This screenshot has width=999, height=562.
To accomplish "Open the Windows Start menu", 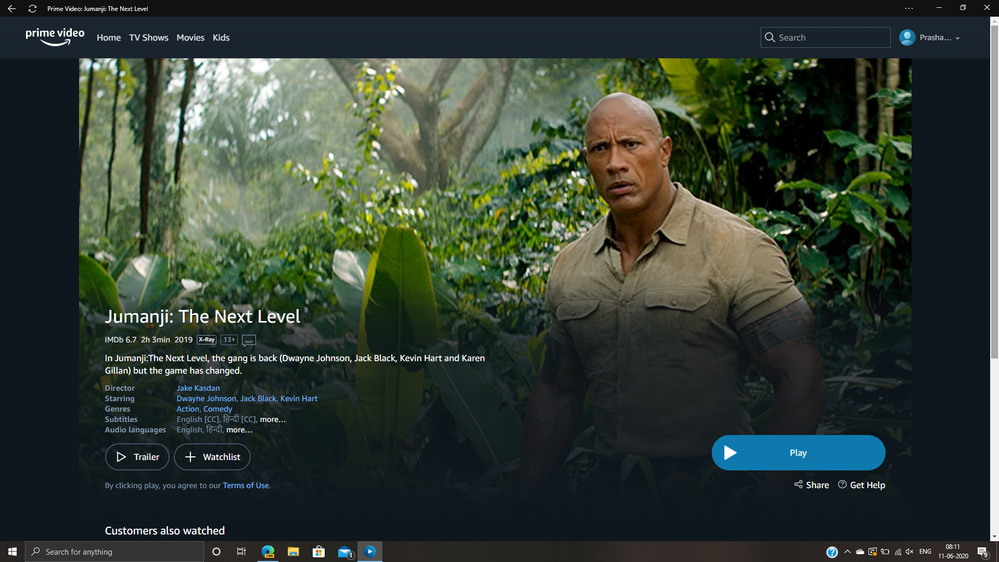I will (12, 552).
